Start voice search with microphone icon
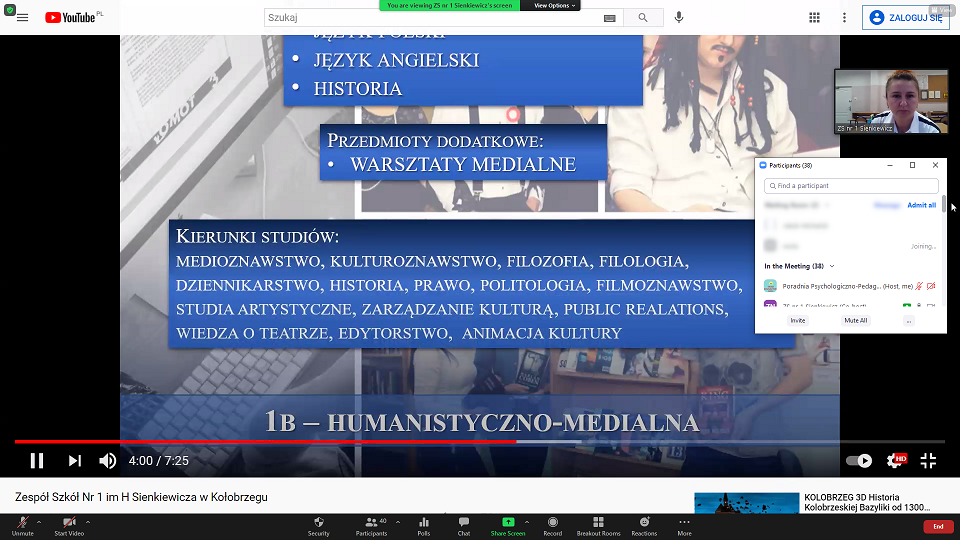 point(678,18)
